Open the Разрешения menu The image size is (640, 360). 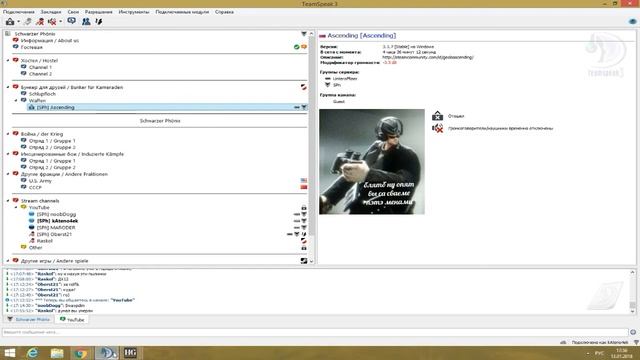tap(99, 12)
